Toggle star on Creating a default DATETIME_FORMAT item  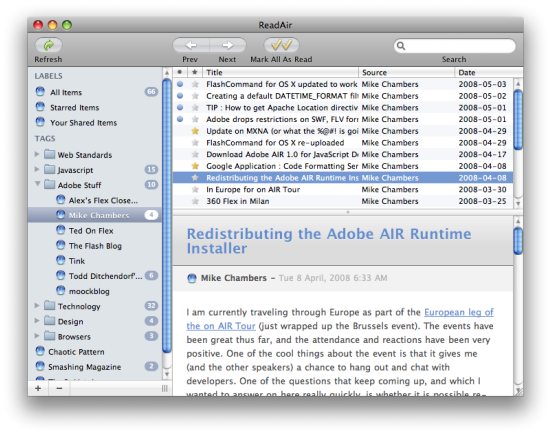pyautogui.click(x=195, y=96)
